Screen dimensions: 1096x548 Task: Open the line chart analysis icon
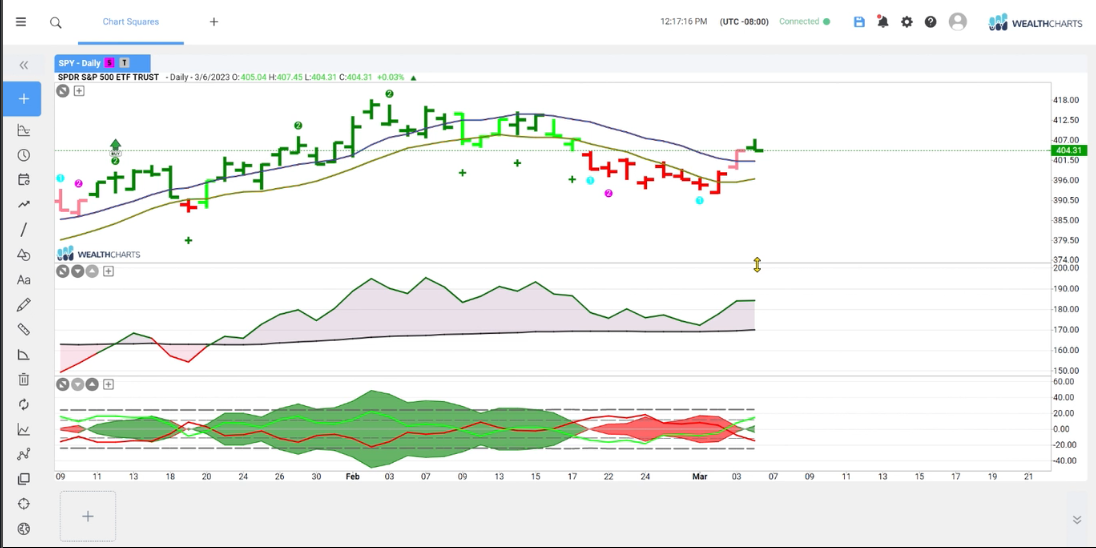point(24,430)
